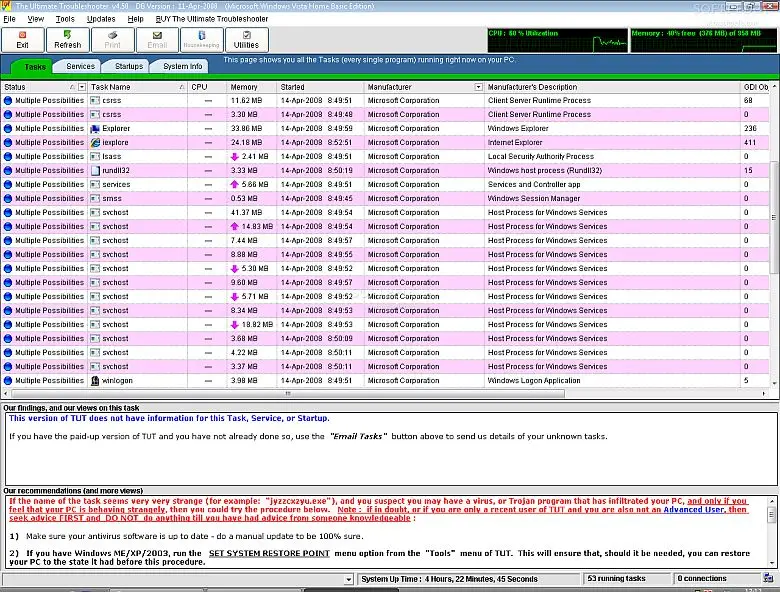
Task: Click the services task icon
Action: point(95,185)
